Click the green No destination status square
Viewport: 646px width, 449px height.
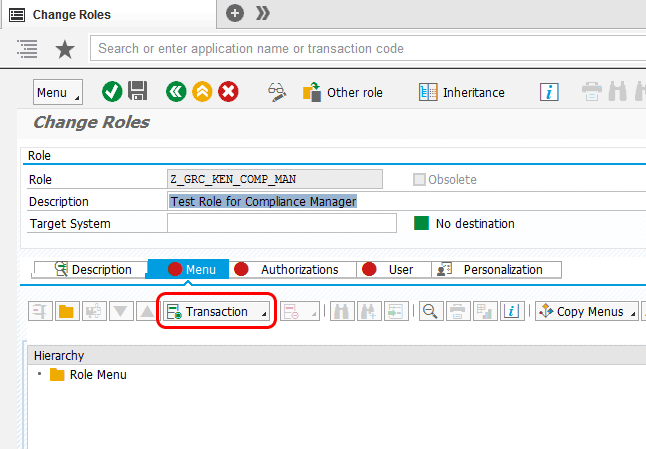click(421, 223)
